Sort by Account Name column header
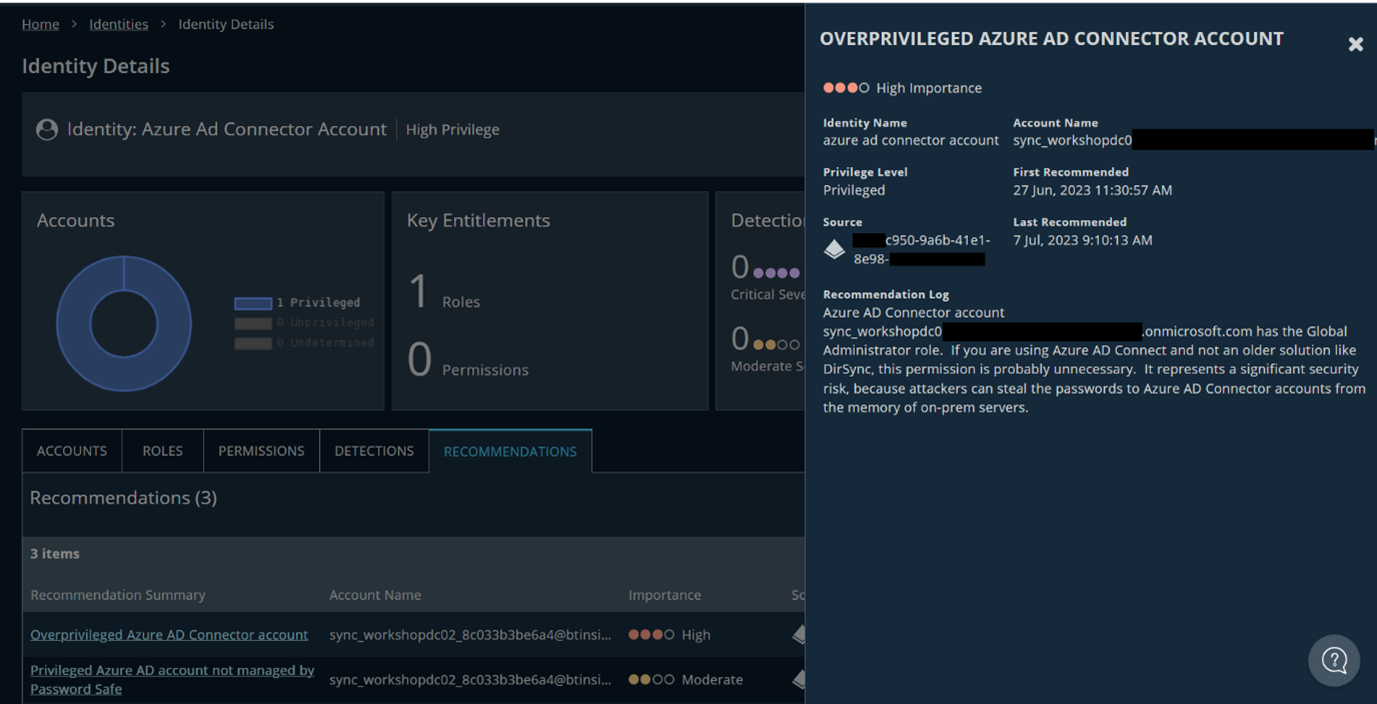Image resolution: width=1377 pixels, height=704 pixels. pos(375,595)
